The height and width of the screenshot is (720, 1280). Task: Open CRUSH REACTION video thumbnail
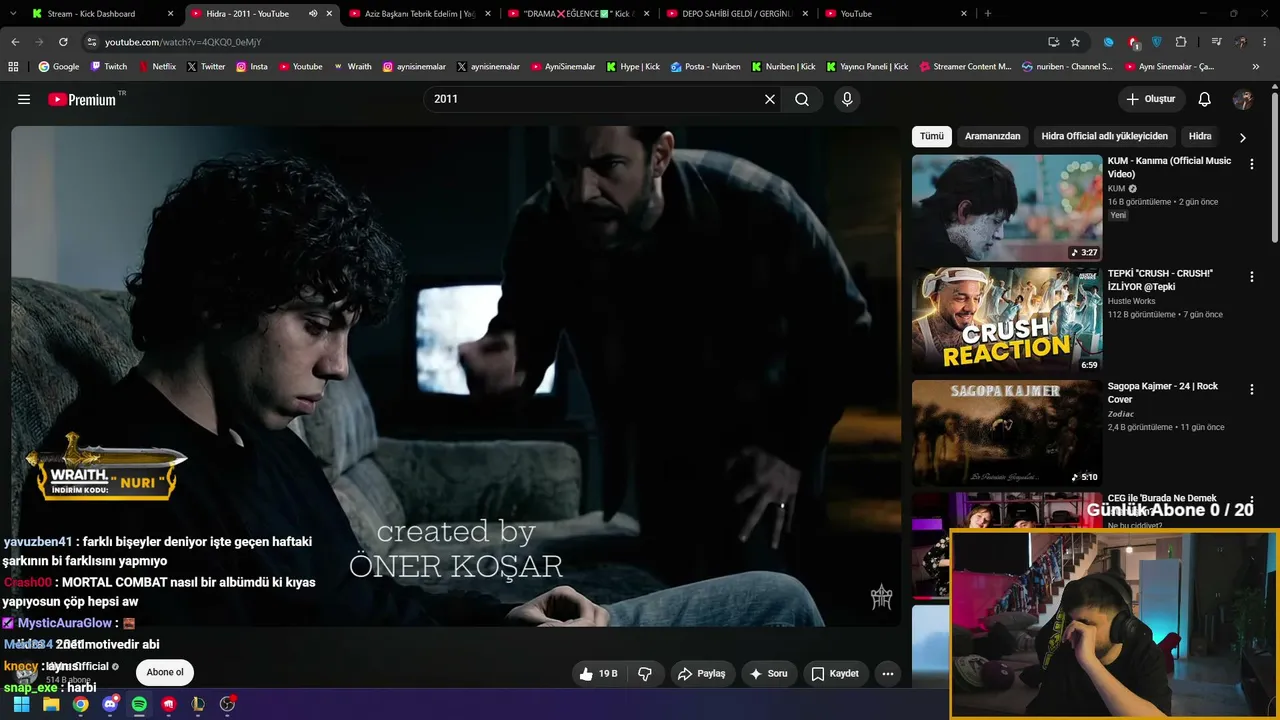pos(1007,320)
